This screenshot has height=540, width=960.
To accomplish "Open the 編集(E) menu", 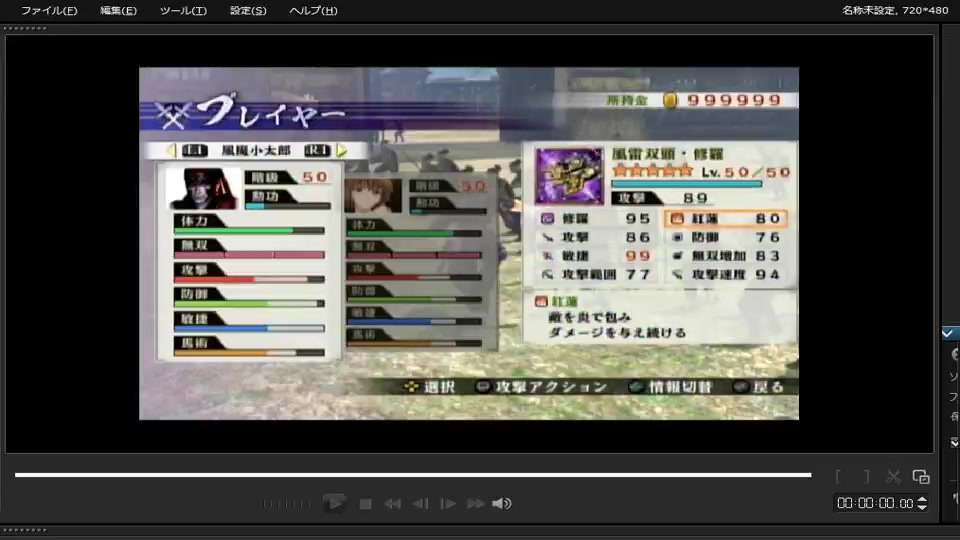I will (x=118, y=10).
